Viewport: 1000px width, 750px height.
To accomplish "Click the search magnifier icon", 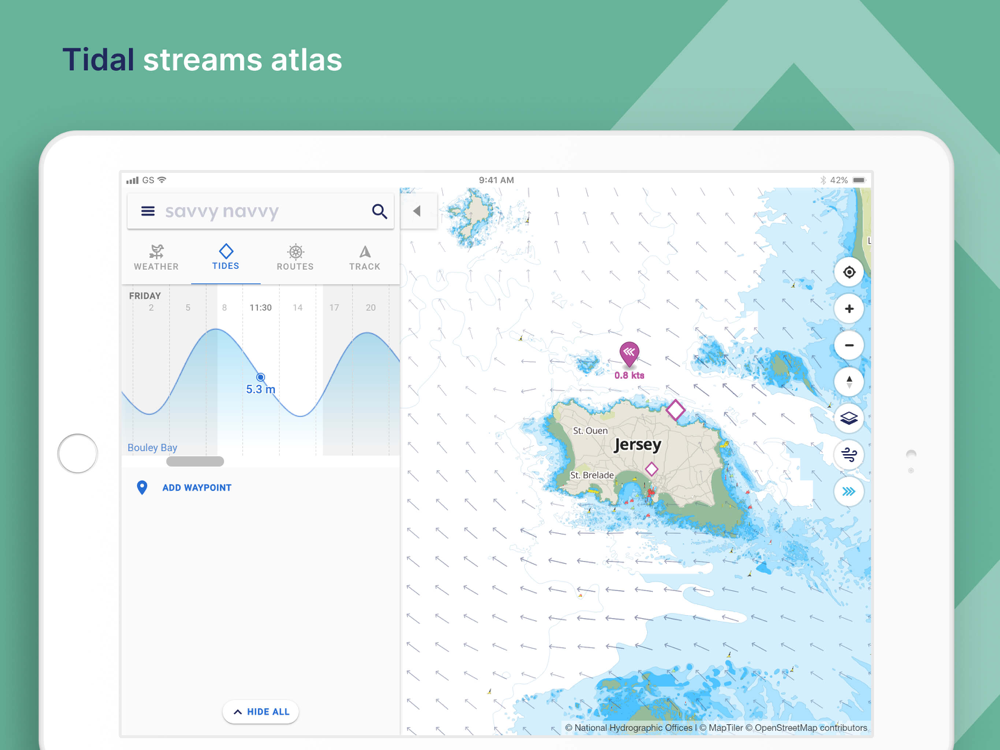I will [x=379, y=211].
